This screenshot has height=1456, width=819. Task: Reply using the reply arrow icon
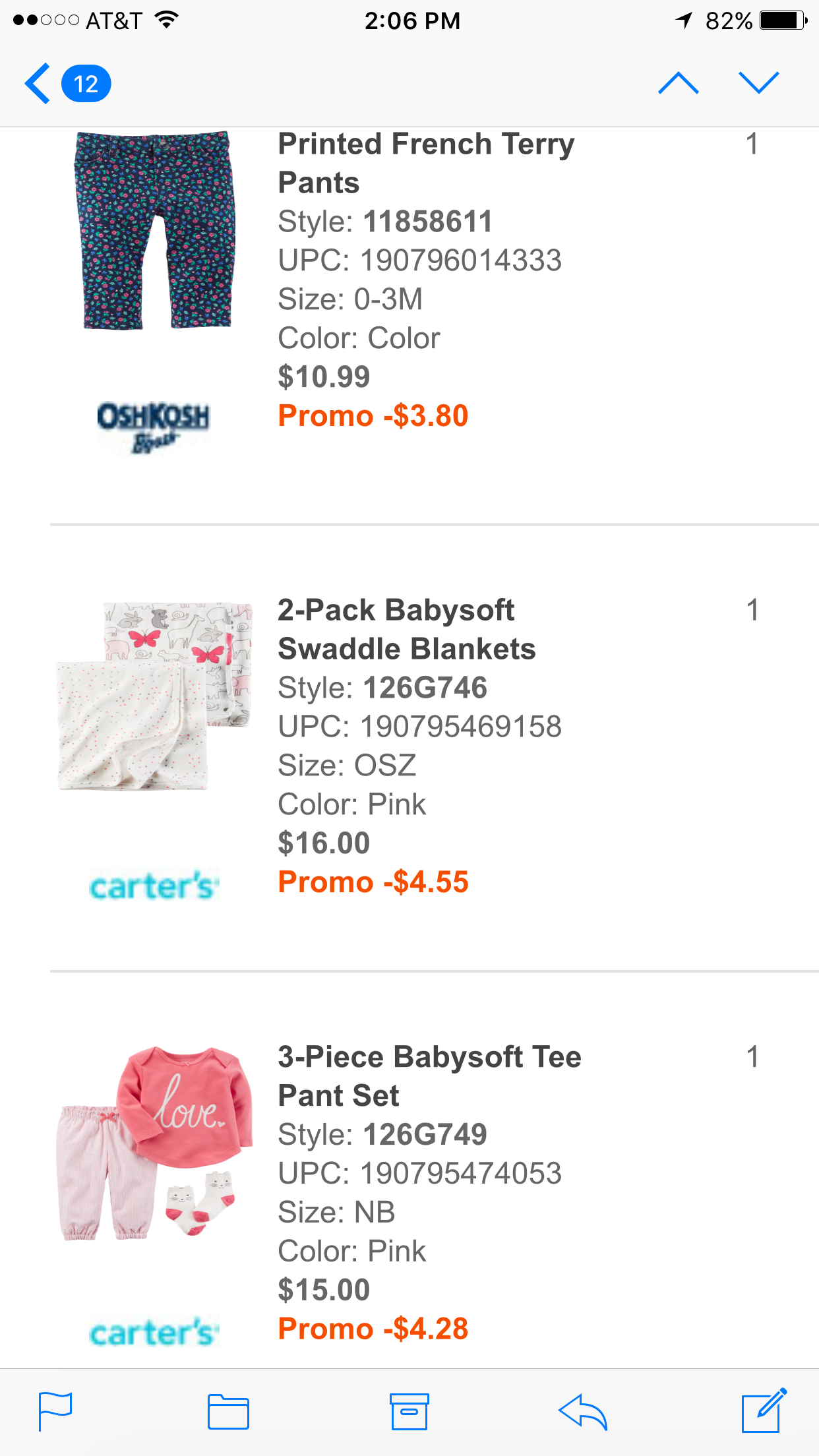click(x=582, y=1412)
